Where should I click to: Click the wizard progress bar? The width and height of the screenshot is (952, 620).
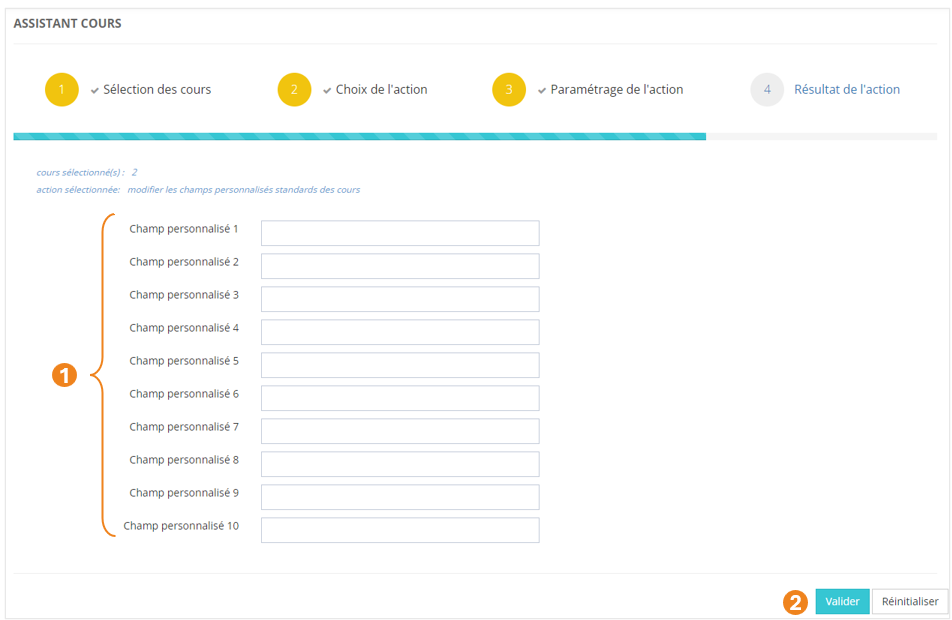click(x=475, y=136)
